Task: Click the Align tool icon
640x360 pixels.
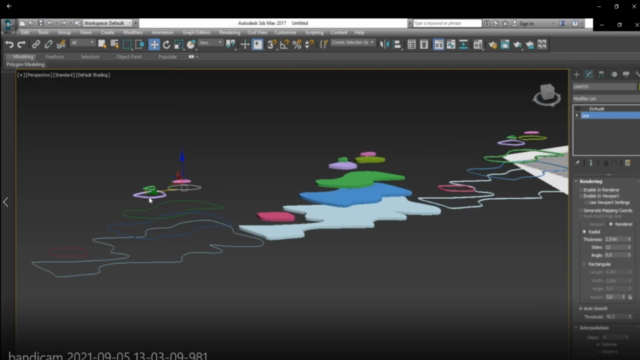Action: click(x=397, y=44)
